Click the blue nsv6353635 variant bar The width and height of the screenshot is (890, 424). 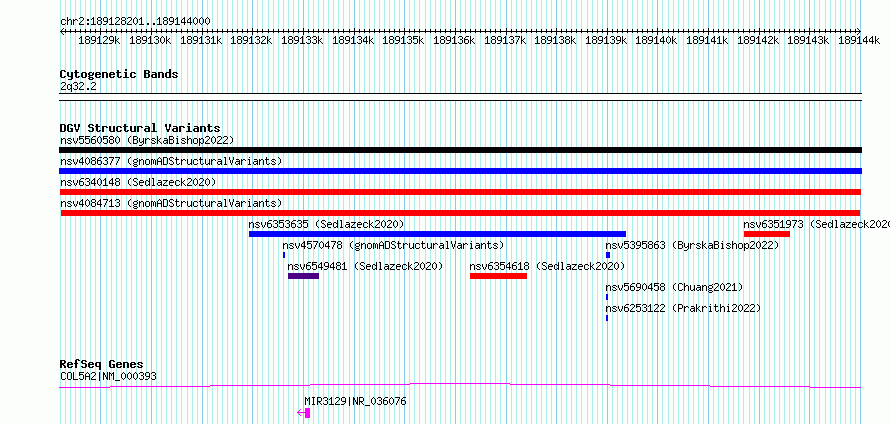click(x=437, y=234)
